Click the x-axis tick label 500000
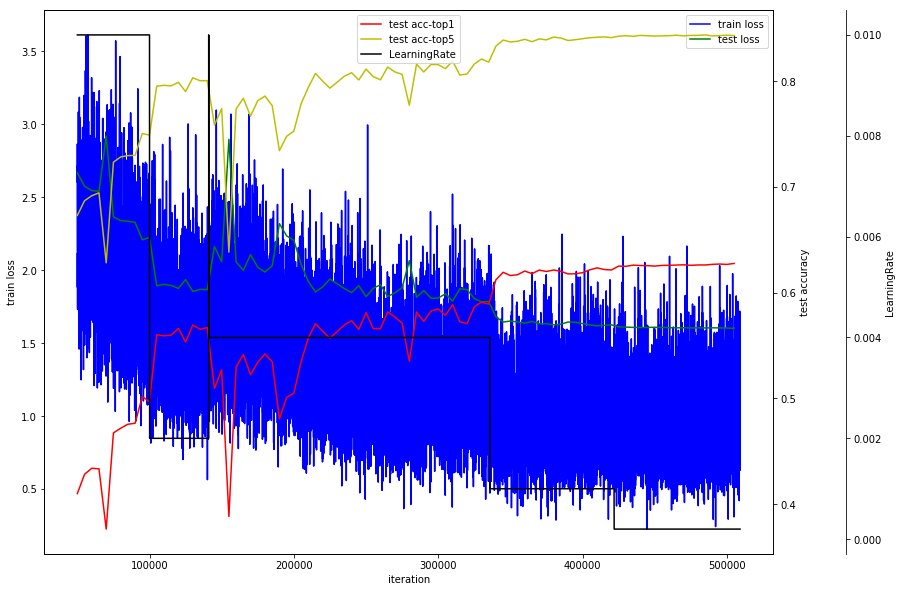The width and height of the screenshot is (902, 592). tap(727, 566)
